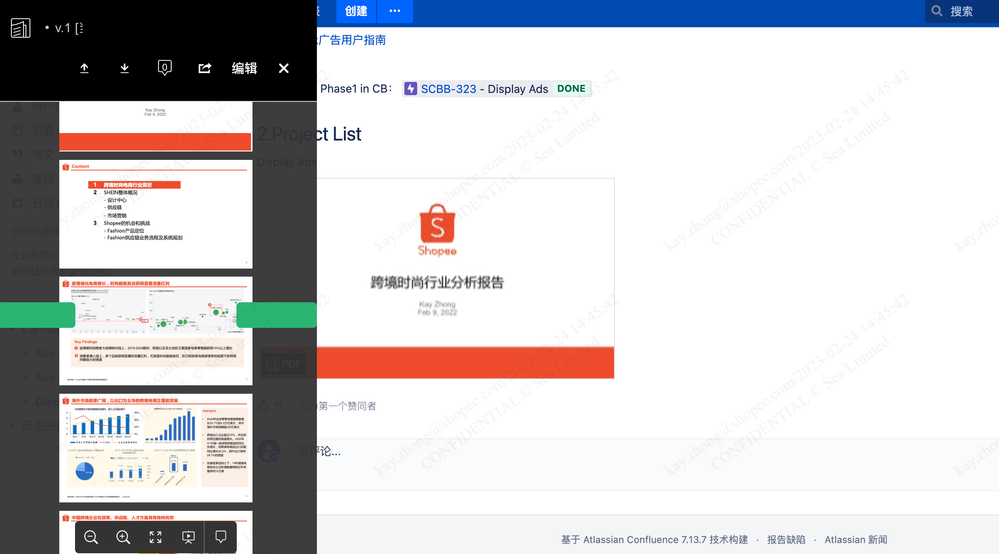Viewport: 999px width, 554px height.
Task: Click the 创建 create button
Action: point(356,11)
